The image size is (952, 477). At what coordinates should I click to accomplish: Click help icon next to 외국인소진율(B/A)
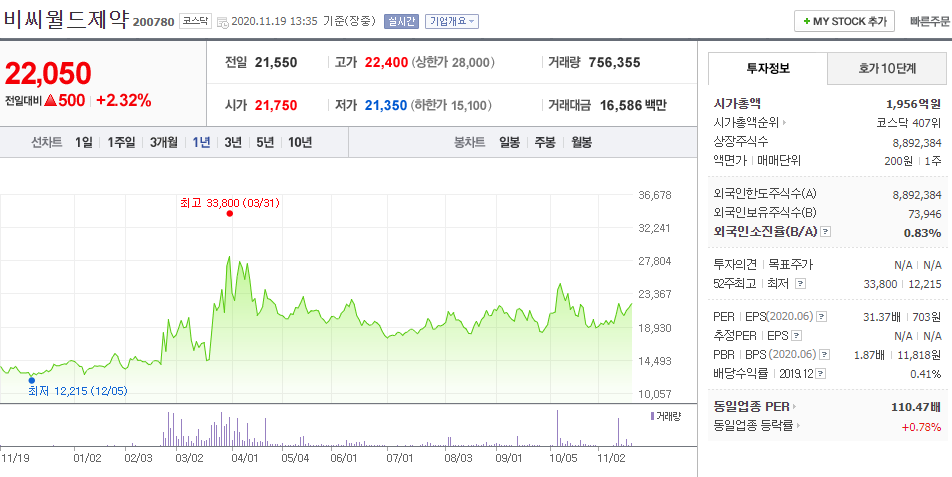826,232
